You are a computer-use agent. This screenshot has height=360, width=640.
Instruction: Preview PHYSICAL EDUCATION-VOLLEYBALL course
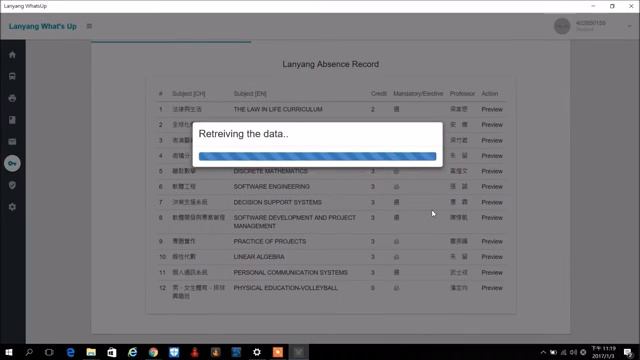coord(492,288)
